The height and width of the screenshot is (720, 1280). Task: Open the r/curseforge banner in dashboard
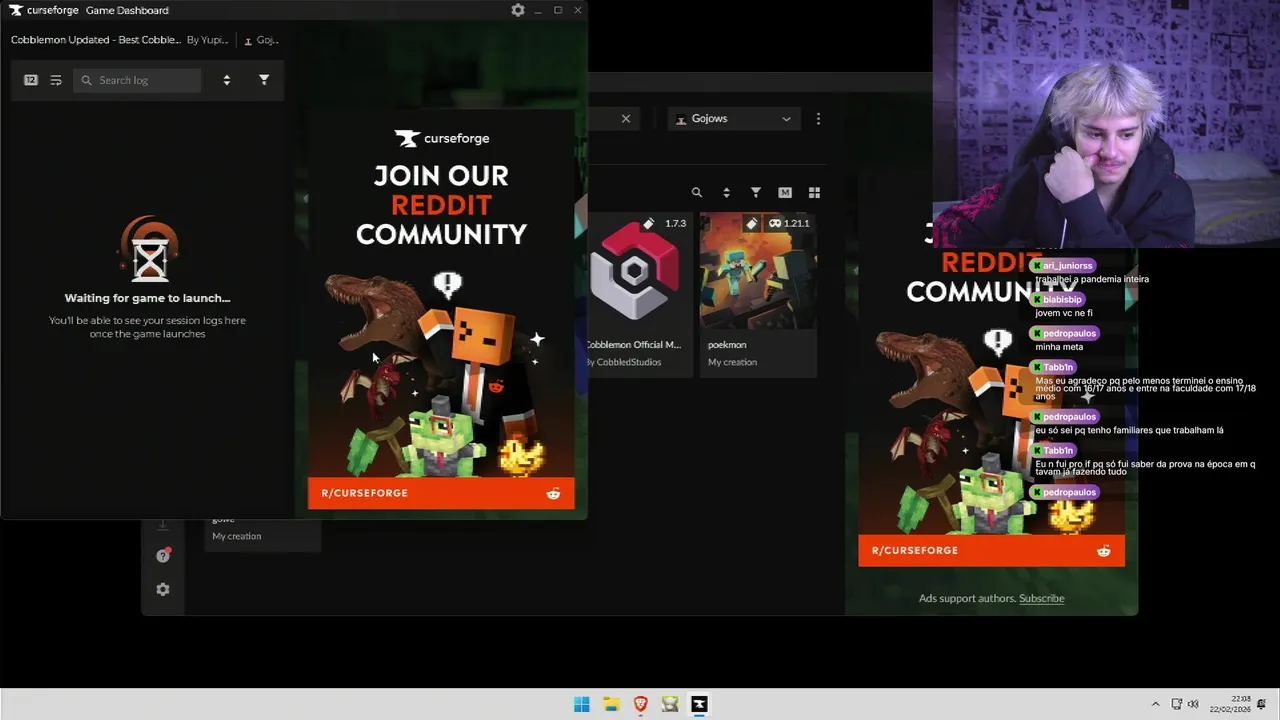[441, 493]
